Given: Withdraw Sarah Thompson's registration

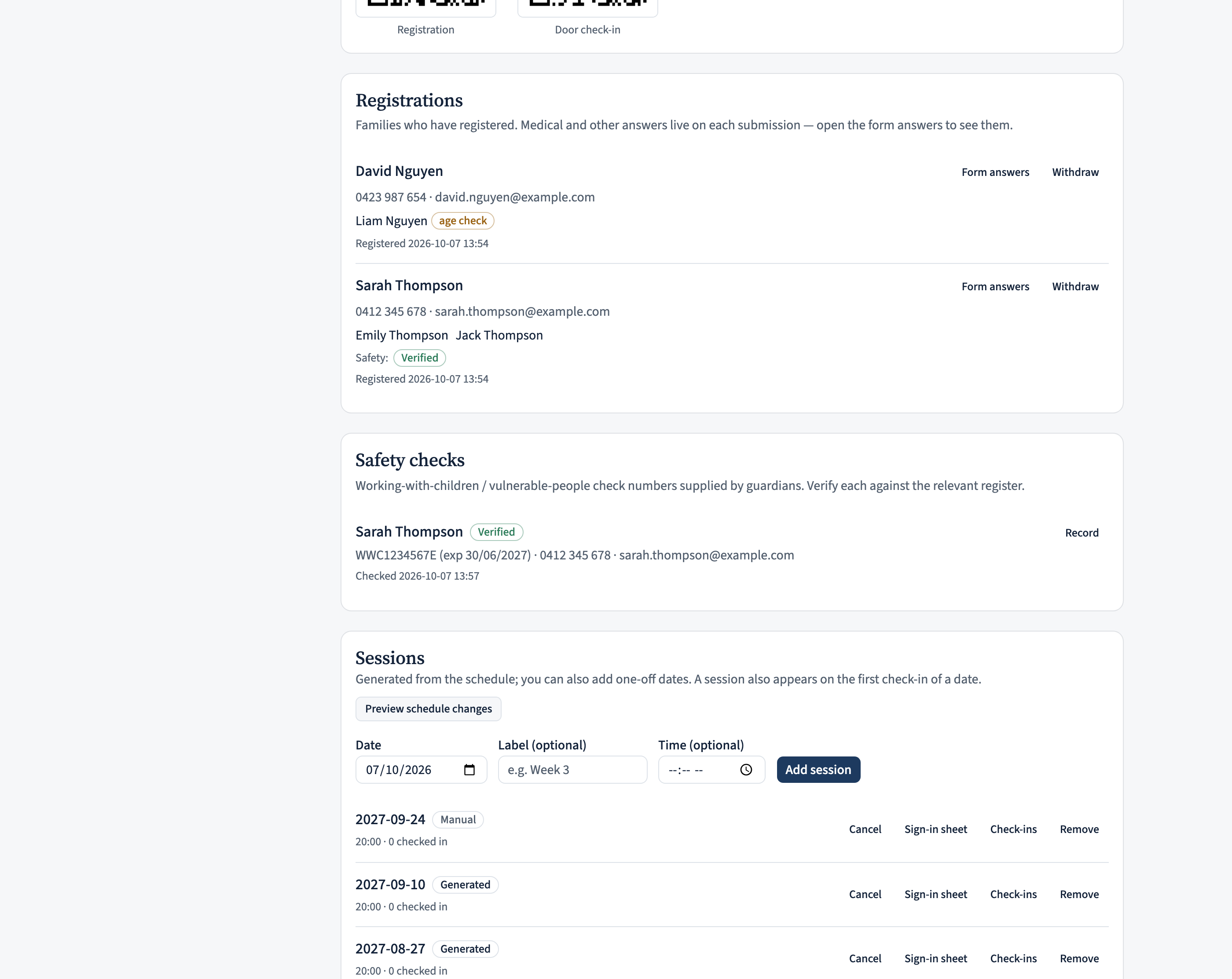Looking at the screenshot, I should point(1075,286).
